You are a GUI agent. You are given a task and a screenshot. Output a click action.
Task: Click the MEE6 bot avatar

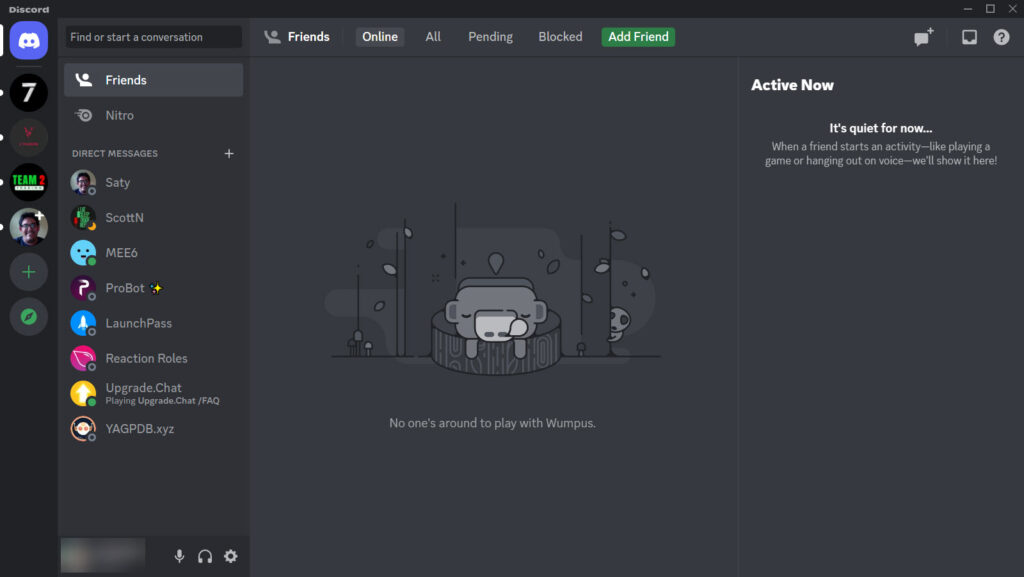[83, 253]
